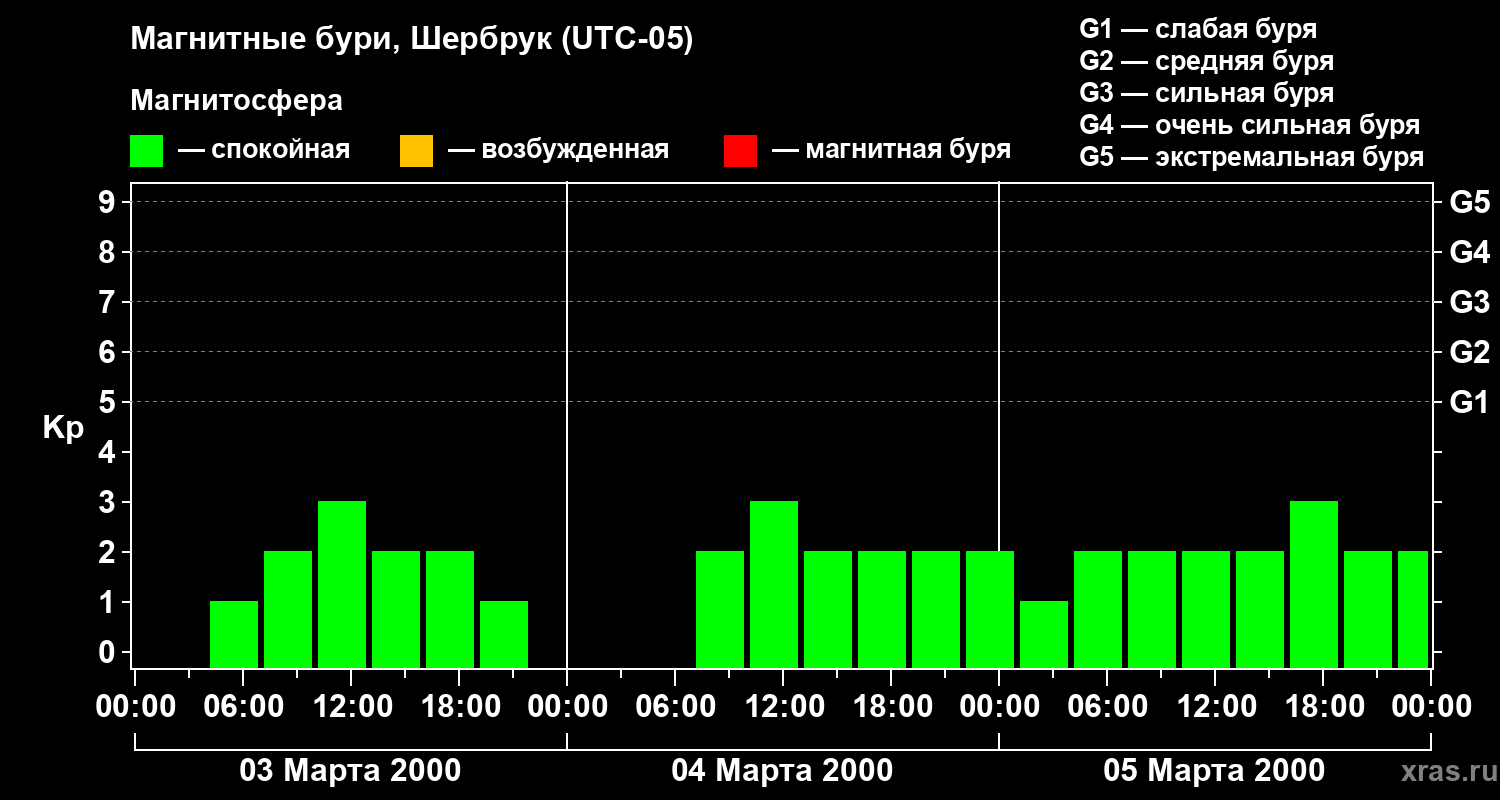1500x800 pixels.
Task: Click the '05 Марта 2000' date label
Action: [1214, 771]
